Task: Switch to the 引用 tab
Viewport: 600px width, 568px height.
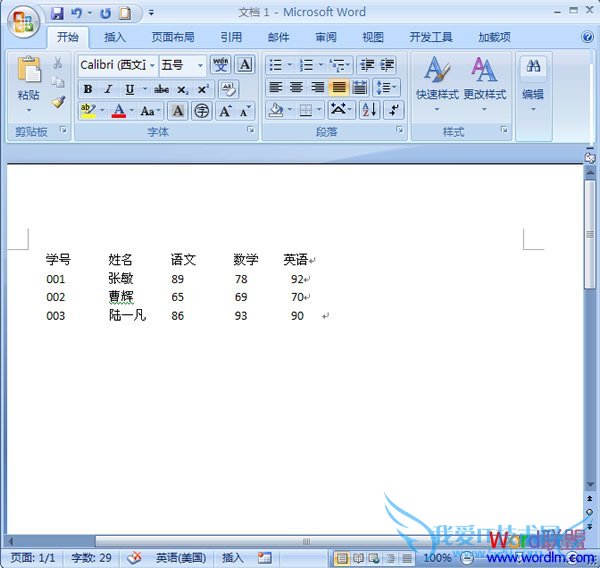Action: [x=231, y=37]
